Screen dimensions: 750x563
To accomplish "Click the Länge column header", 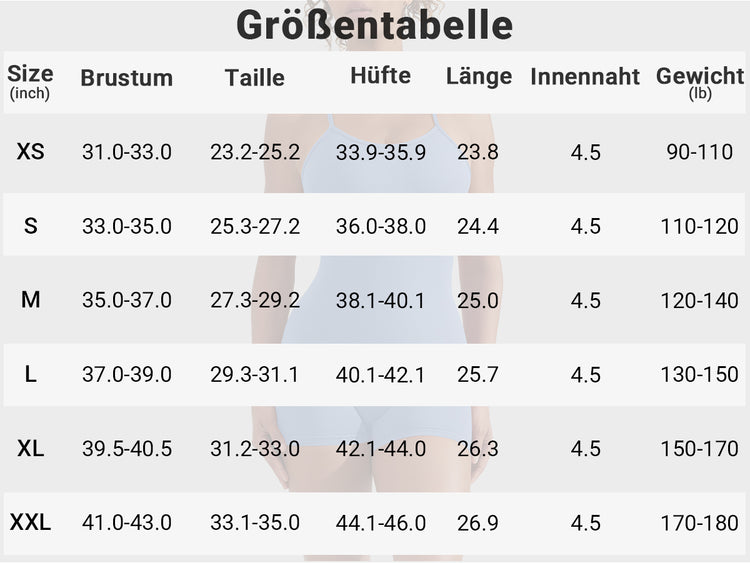I will click(x=479, y=77).
